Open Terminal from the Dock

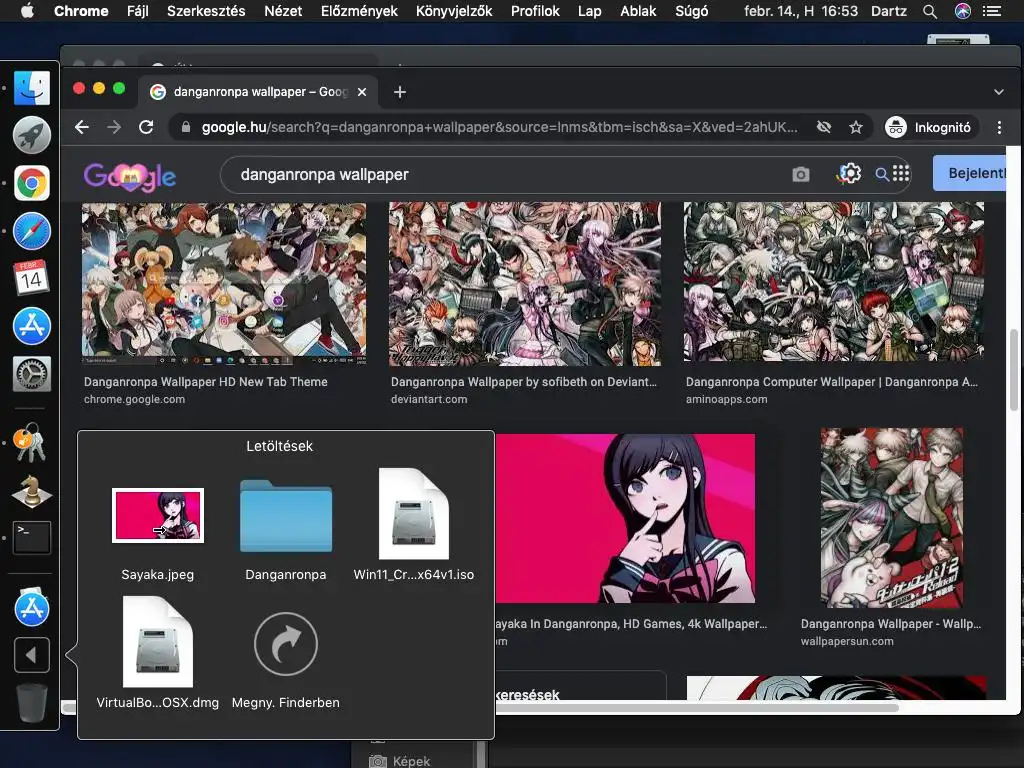(x=31, y=537)
